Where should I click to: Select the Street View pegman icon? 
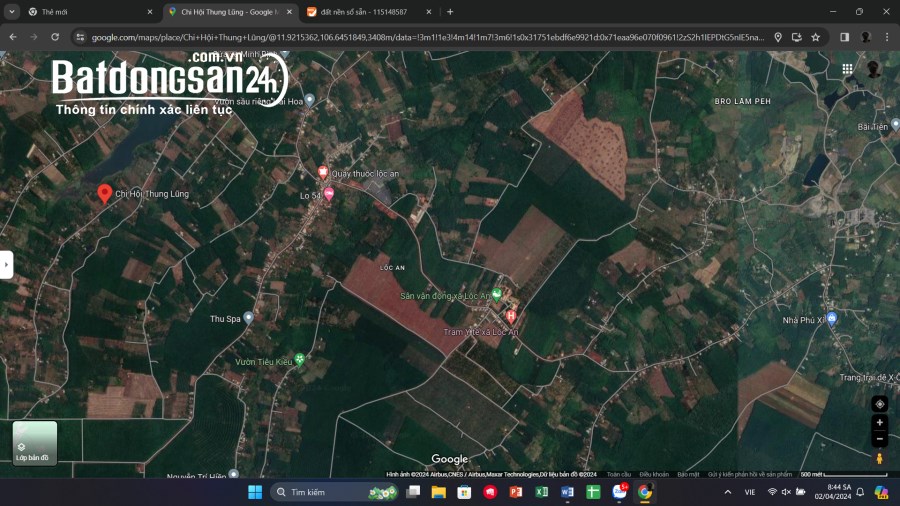879,458
